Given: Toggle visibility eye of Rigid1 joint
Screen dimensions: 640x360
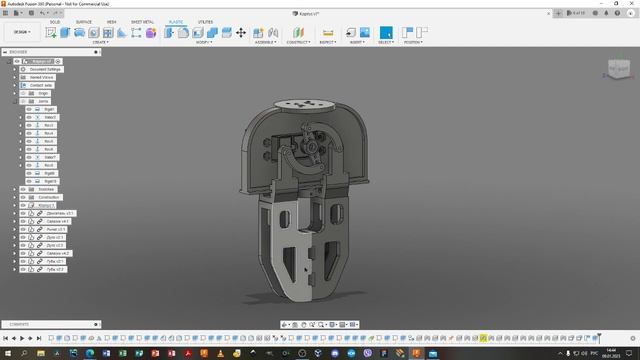Looking at the screenshot, I should point(29,109).
